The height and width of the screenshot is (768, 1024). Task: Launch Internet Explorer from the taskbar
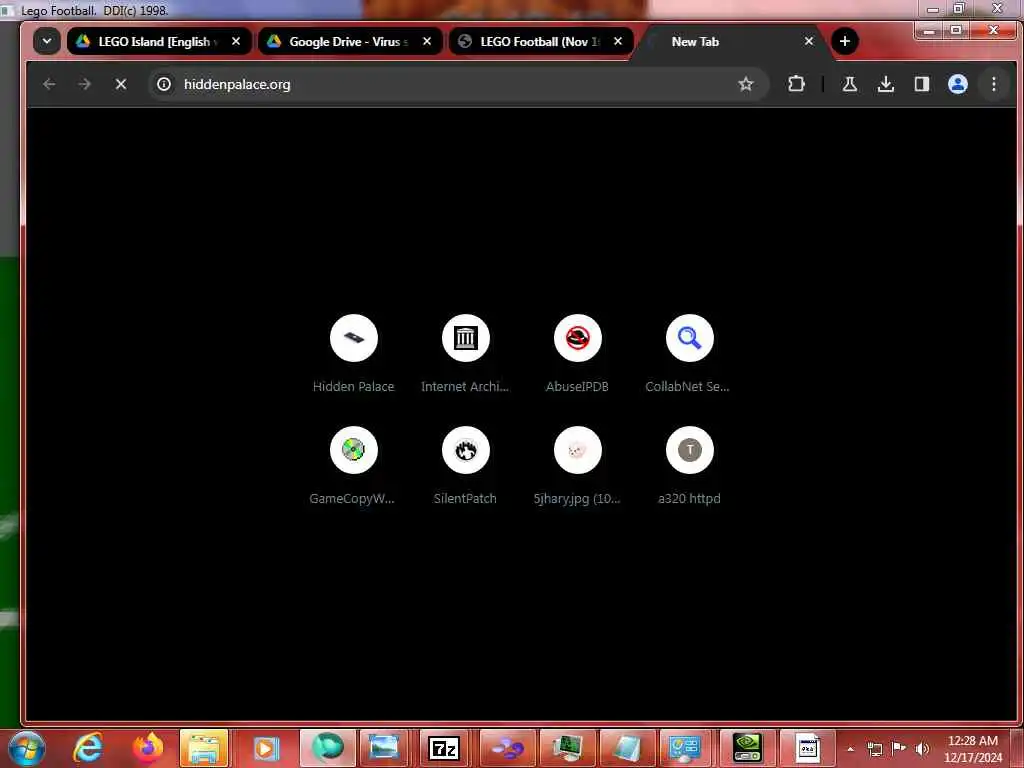(88, 748)
